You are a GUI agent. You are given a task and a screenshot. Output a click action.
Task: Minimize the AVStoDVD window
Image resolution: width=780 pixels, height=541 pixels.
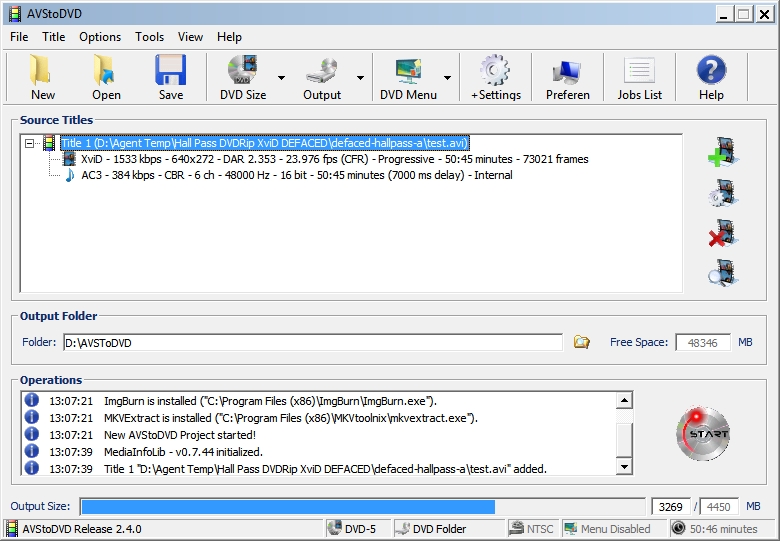point(724,14)
